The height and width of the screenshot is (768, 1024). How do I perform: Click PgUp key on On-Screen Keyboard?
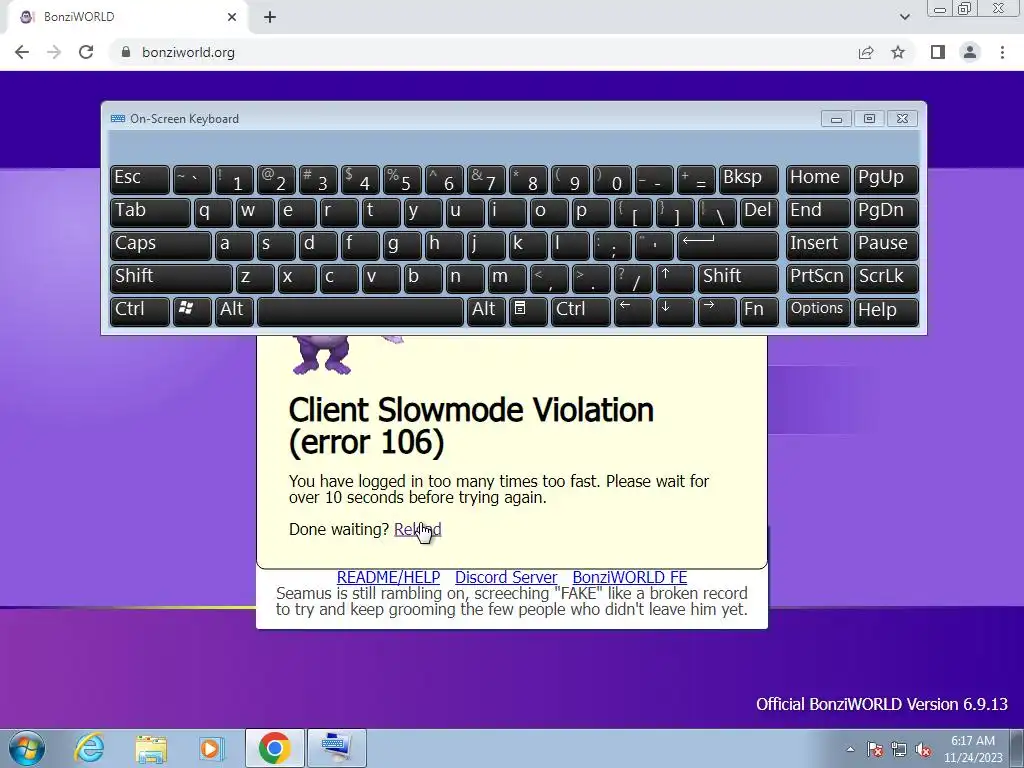pos(886,178)
